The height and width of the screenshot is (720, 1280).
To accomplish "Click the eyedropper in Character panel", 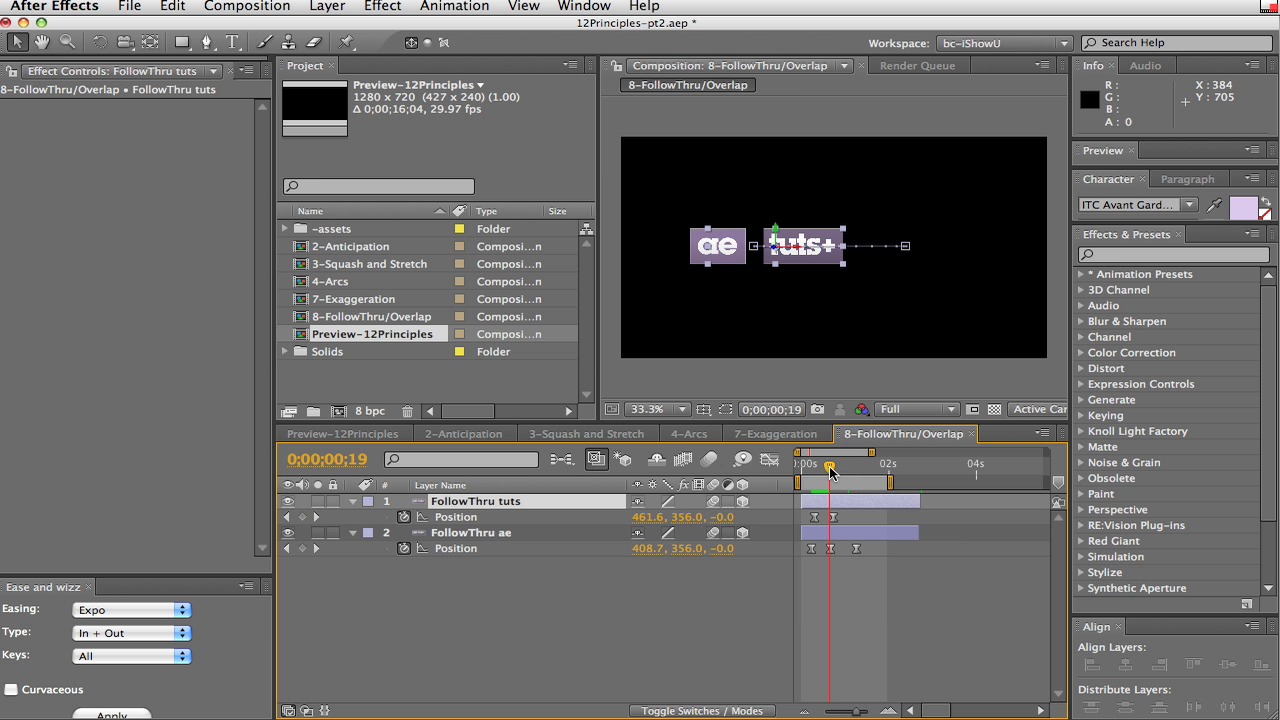I will coord(1214,205).
